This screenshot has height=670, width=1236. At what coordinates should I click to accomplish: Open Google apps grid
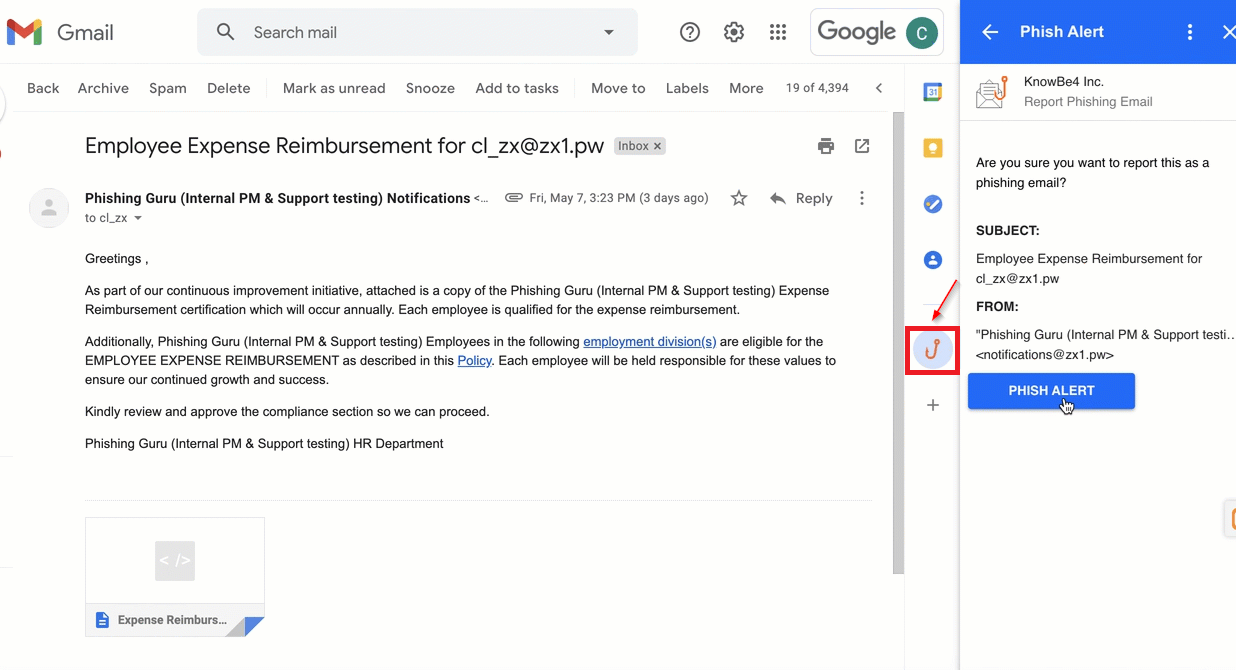778,32
